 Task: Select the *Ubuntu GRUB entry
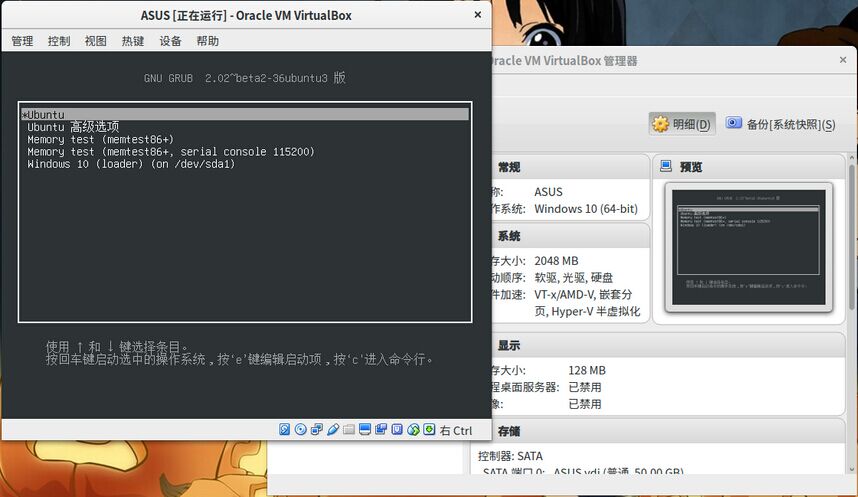click(245, 114)
